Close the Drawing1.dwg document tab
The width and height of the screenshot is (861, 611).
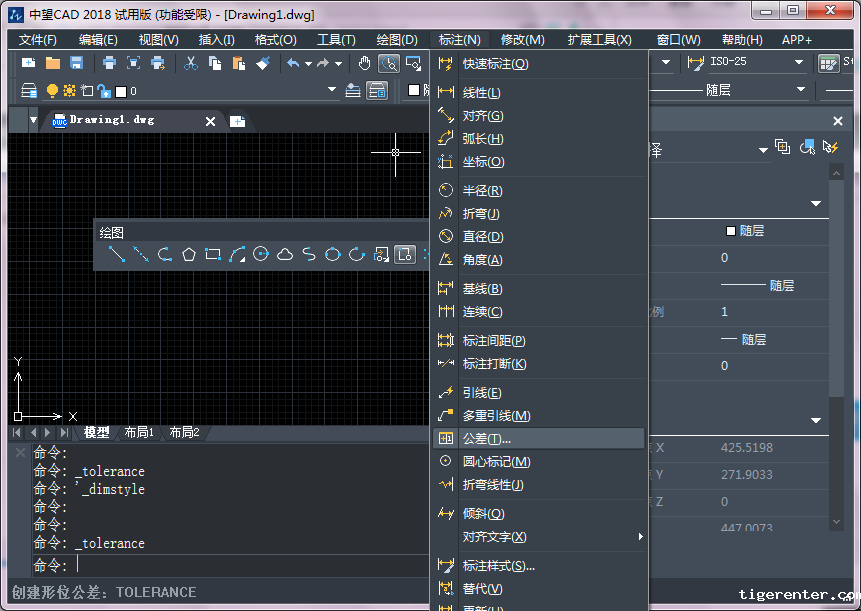click(x=210, y=121)
